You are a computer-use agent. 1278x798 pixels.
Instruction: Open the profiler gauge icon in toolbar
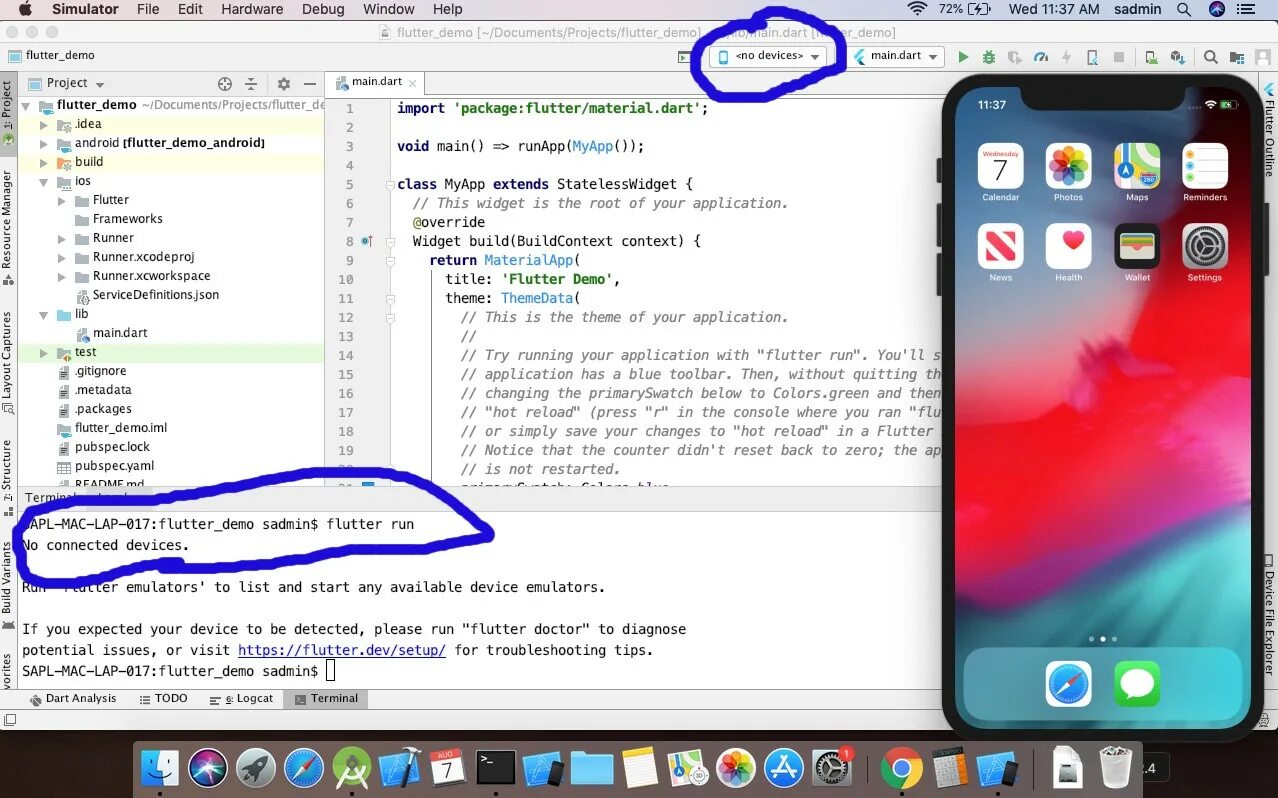1041,57
